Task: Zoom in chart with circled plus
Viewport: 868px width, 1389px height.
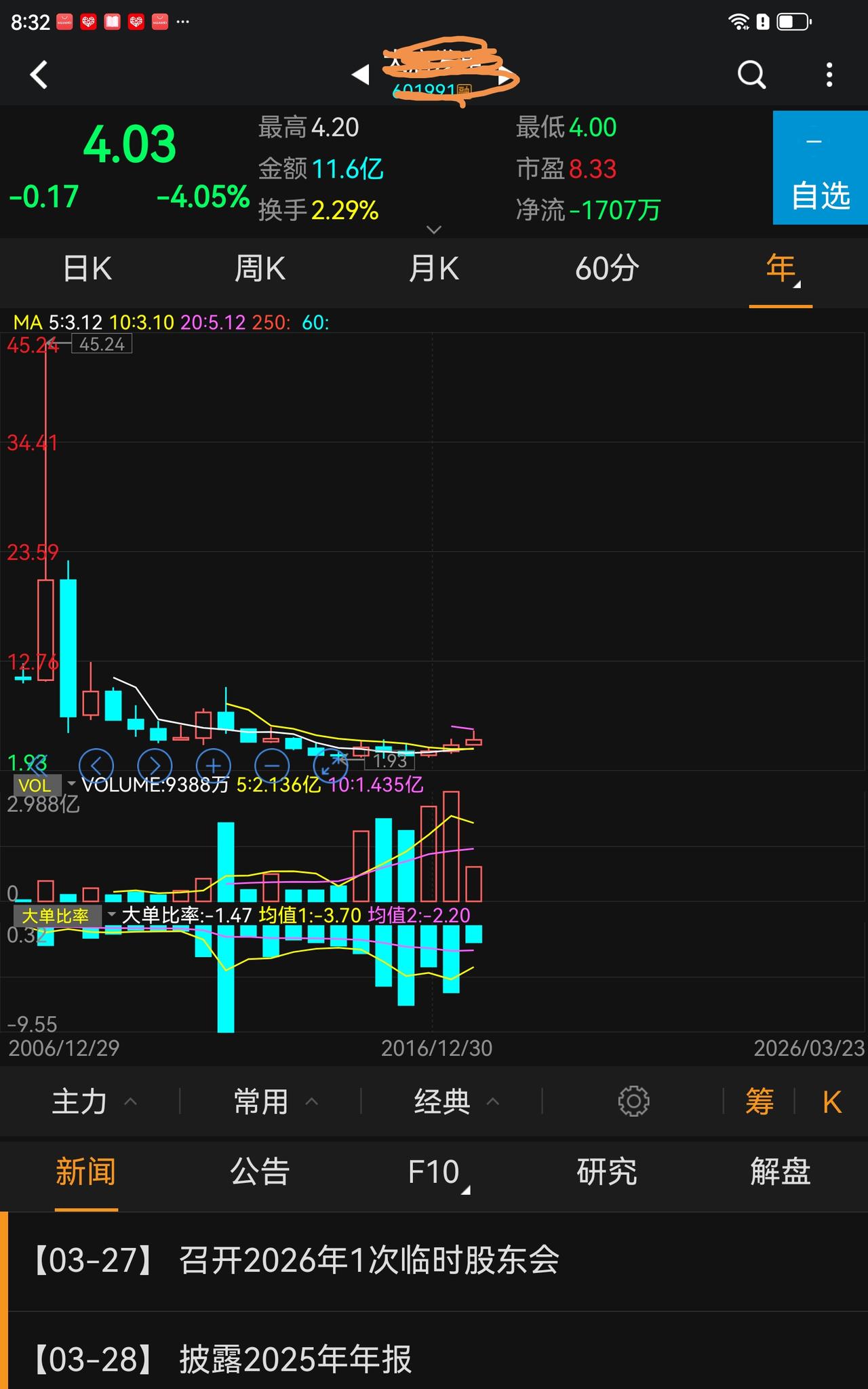Action: pos(214,766)
